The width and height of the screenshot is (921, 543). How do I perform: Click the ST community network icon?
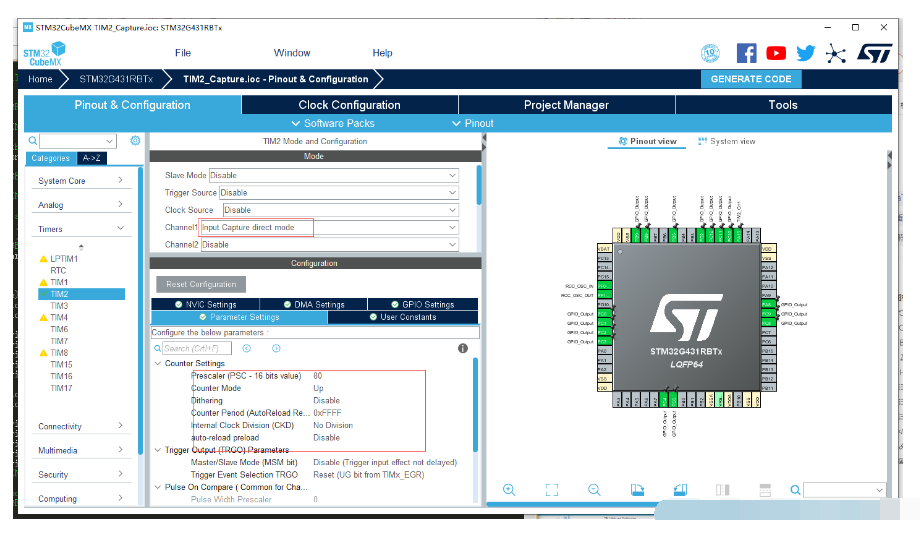tap(836, 54)
